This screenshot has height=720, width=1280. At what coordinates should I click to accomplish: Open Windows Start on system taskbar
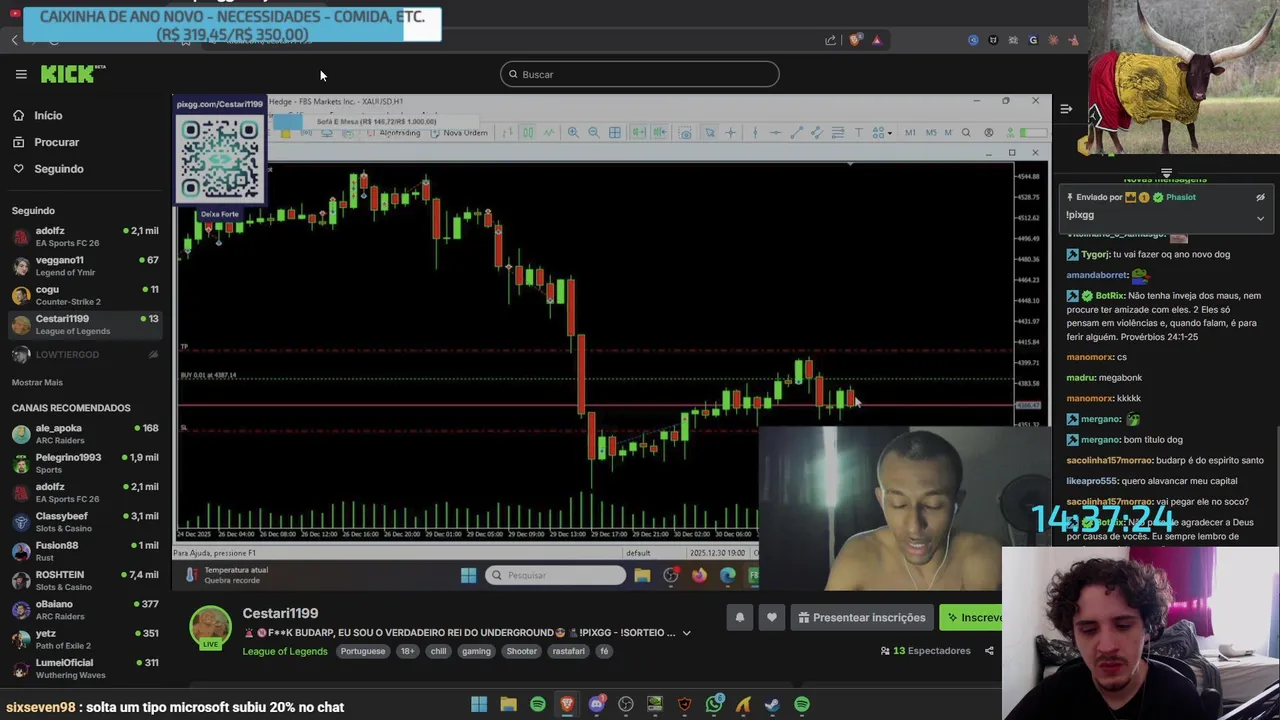479,705
